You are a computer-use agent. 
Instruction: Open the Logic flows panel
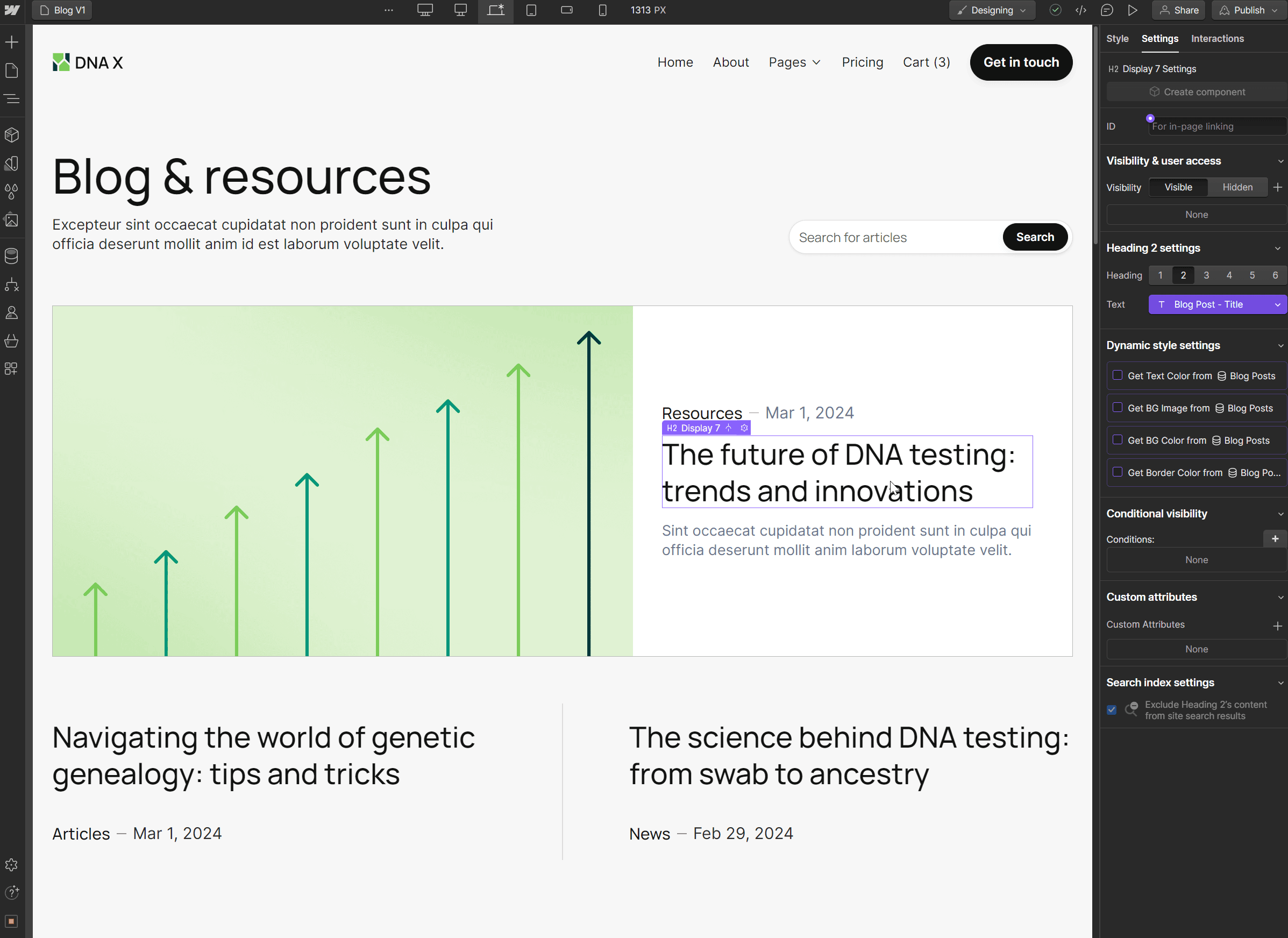click(12, 285)
